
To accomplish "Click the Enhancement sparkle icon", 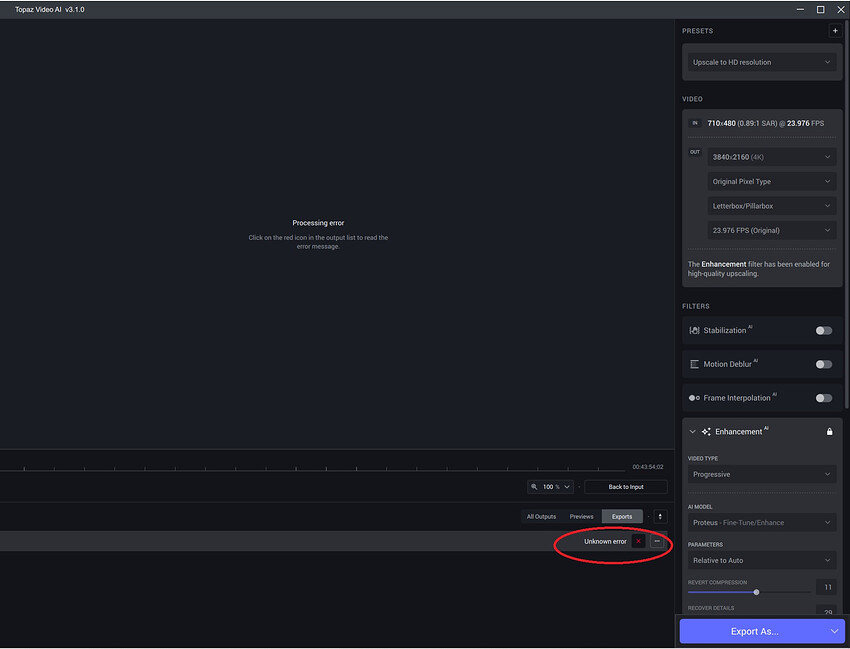I will tap(706, 432).
